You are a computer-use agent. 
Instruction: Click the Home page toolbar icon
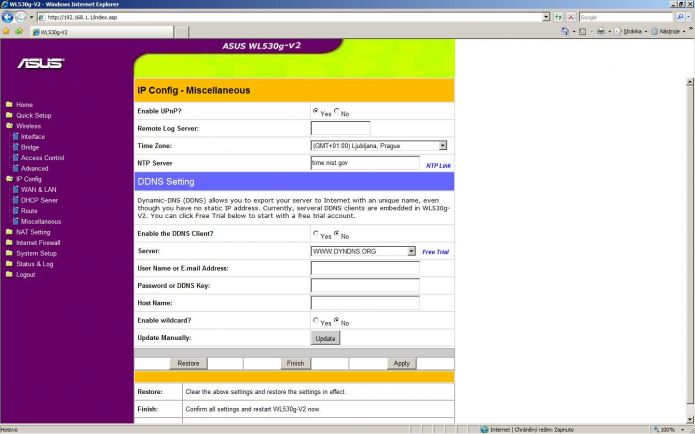click(x=565, y=31)
